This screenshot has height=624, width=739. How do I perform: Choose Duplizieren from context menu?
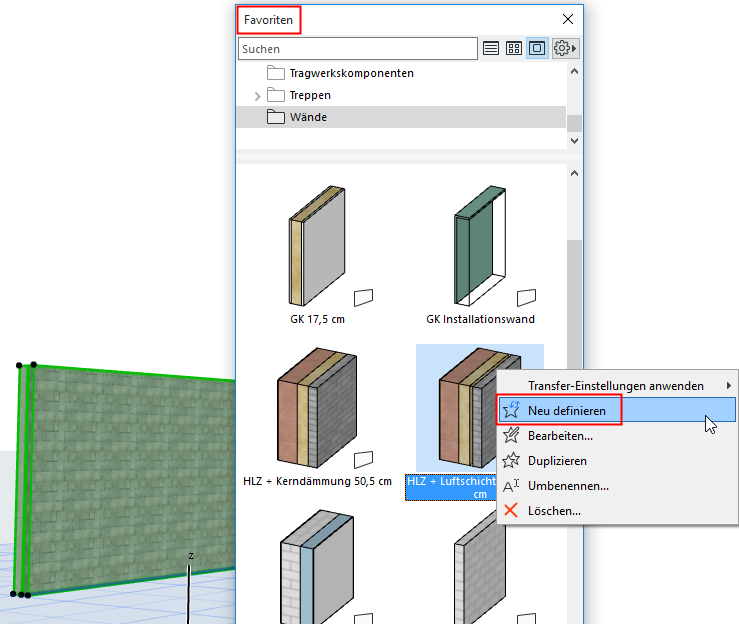click(618, 461)
